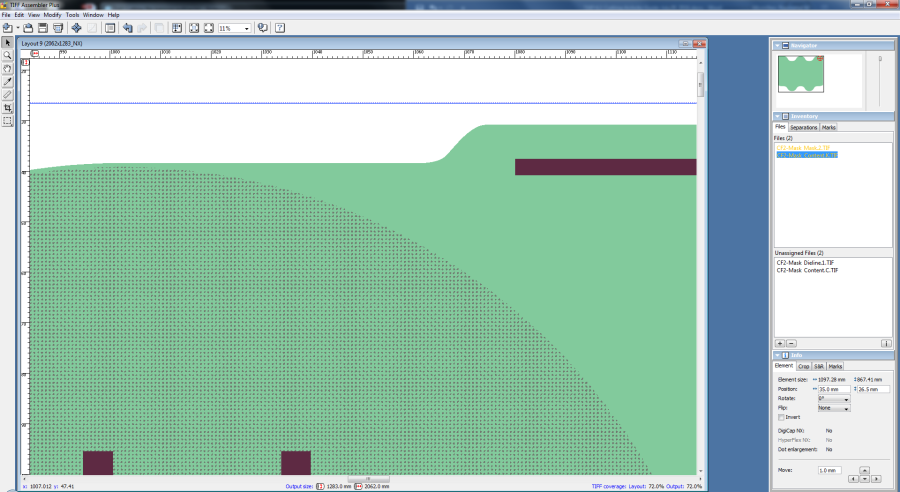Collapse the Inventory panel
The width and height of the screenshot is (900, 492).
[776, 117]
